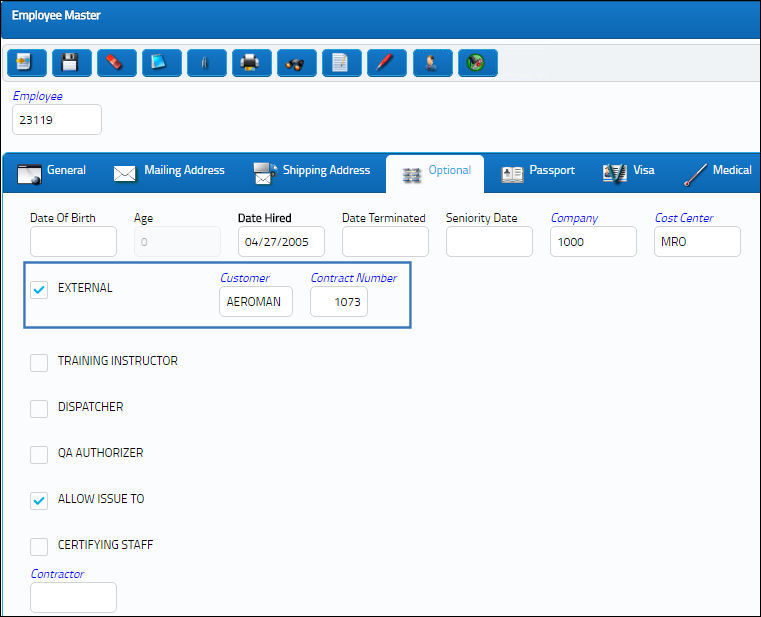Click the Contract Number label link
This screenshot has height=617, width=761.
(x=354, y=278)
